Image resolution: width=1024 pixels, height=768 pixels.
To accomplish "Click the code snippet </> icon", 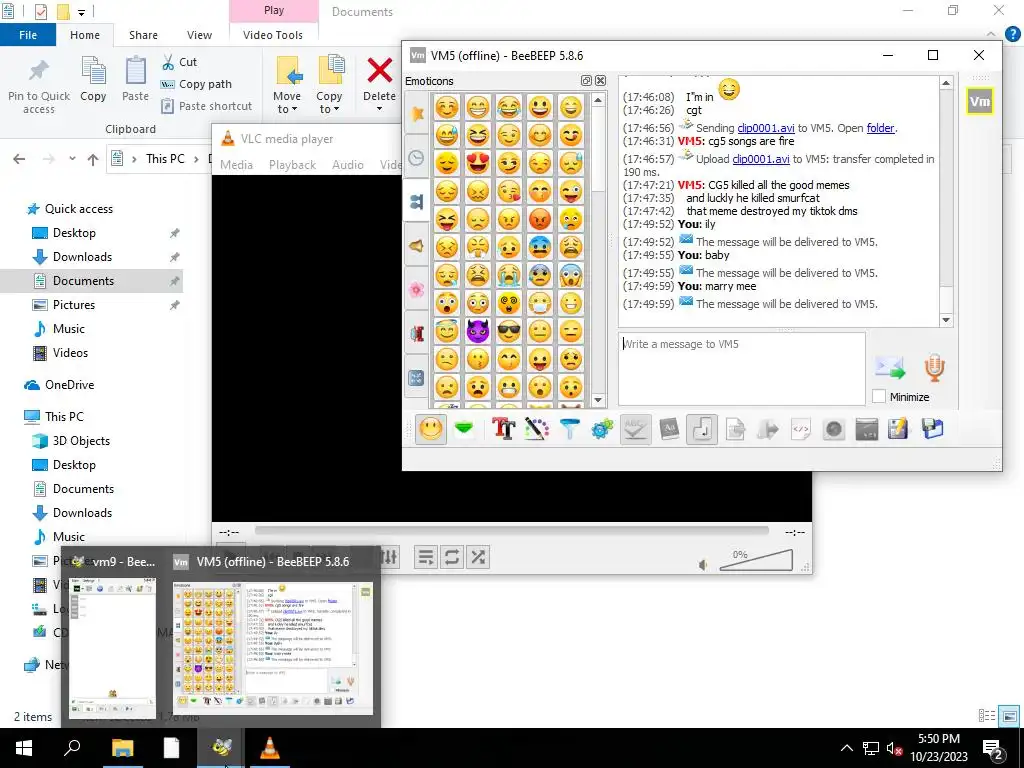I will pos(801,430).
